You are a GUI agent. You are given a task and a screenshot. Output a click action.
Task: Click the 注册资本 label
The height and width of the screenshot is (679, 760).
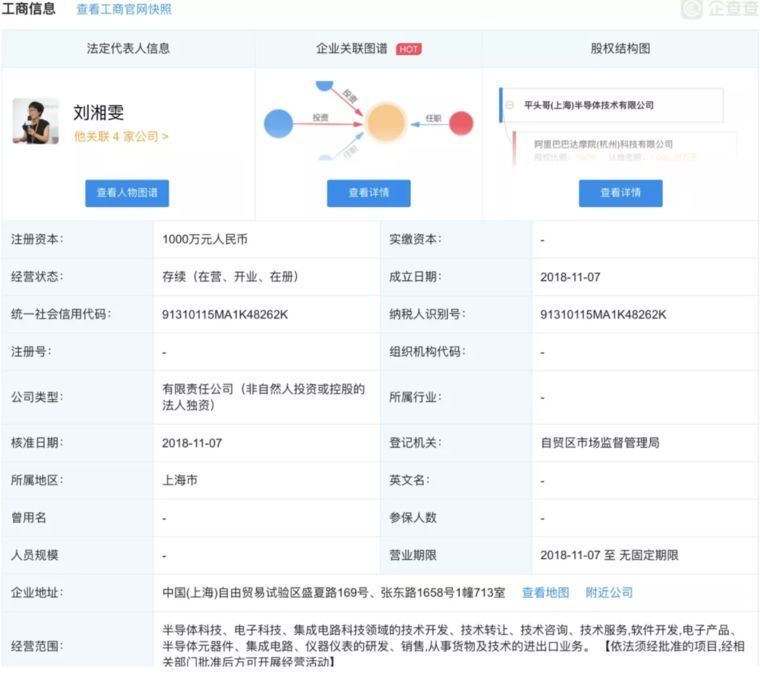pyautogui.click(x=37, y=239)
